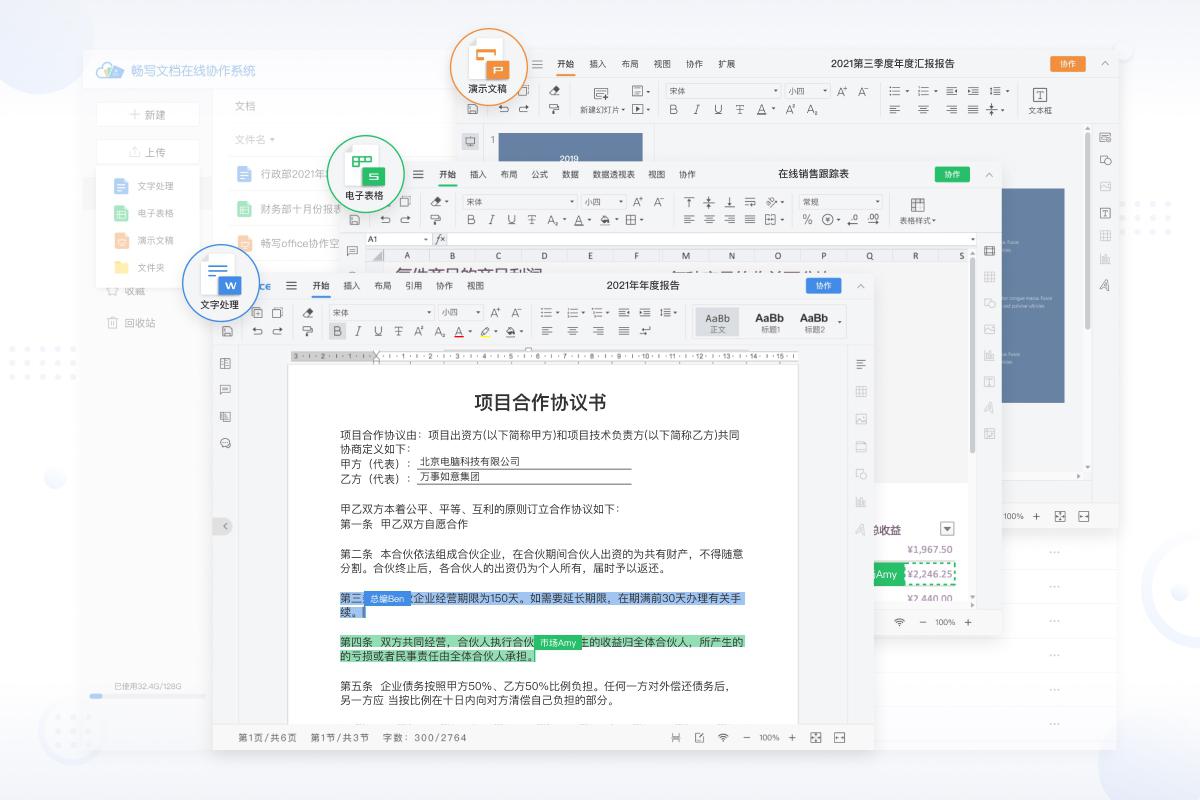Expand the heading styles gallery arrow
This screenshot has width=1200, height=800.
840,321
